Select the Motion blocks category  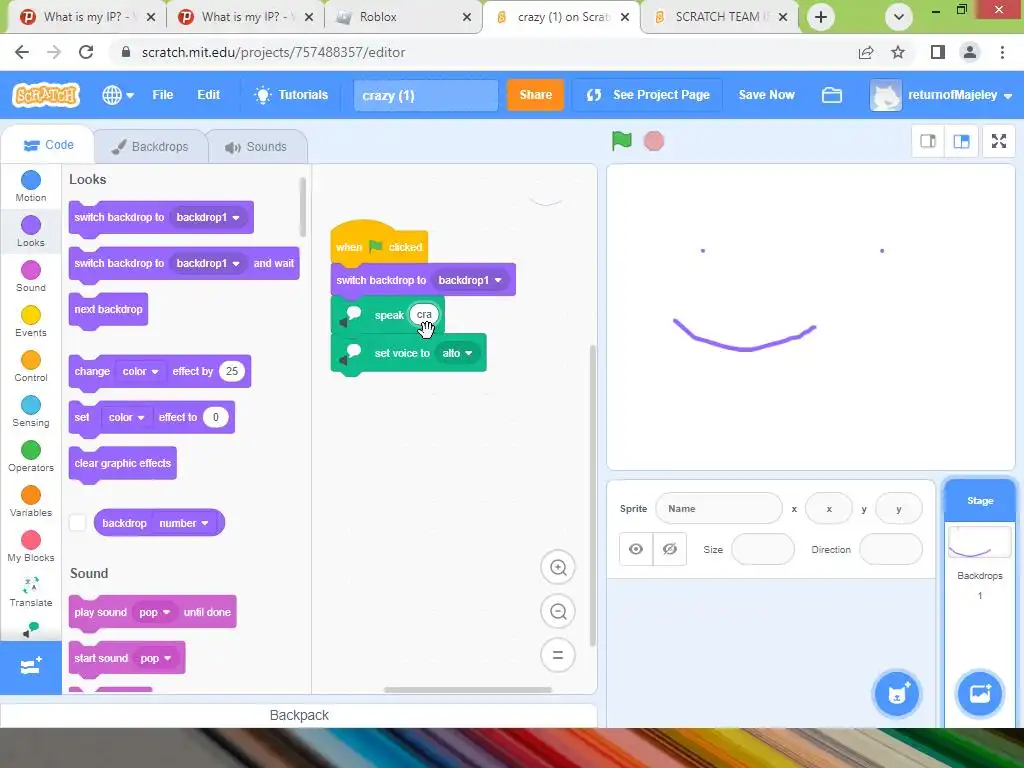[x=31, y=186]
